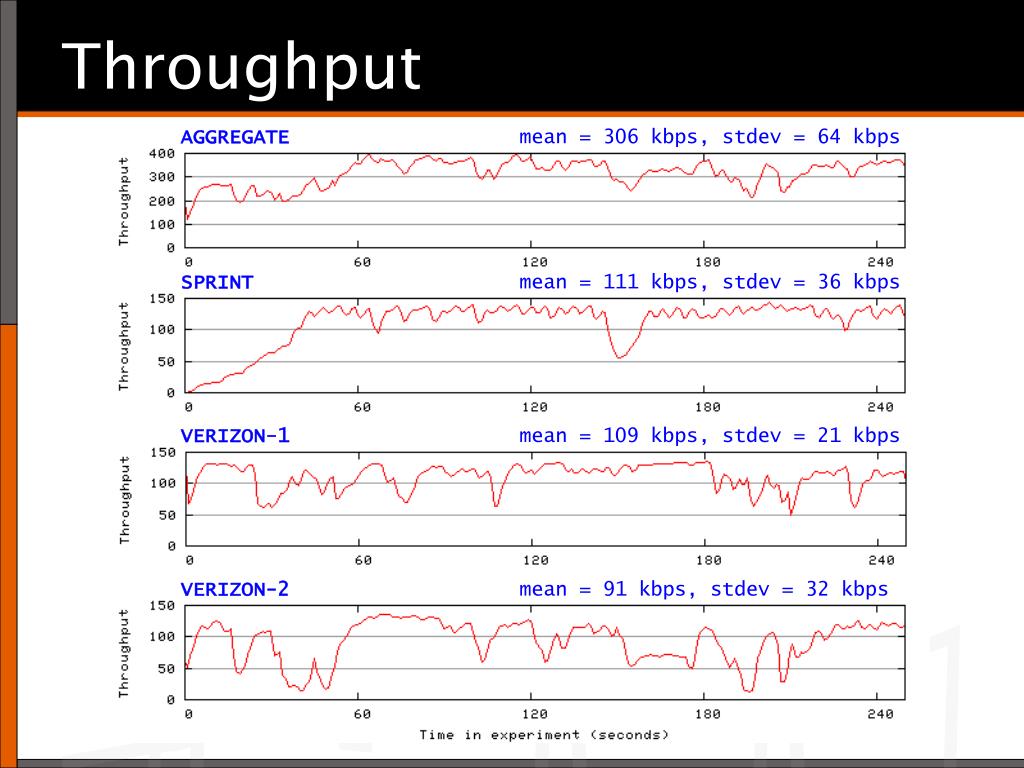The height and width of the screenshot is (768, 1024).
Task: Click the 'mean = 306 kbps, stdev = 64 kbps' text
Action: click(x=709, y=136)
